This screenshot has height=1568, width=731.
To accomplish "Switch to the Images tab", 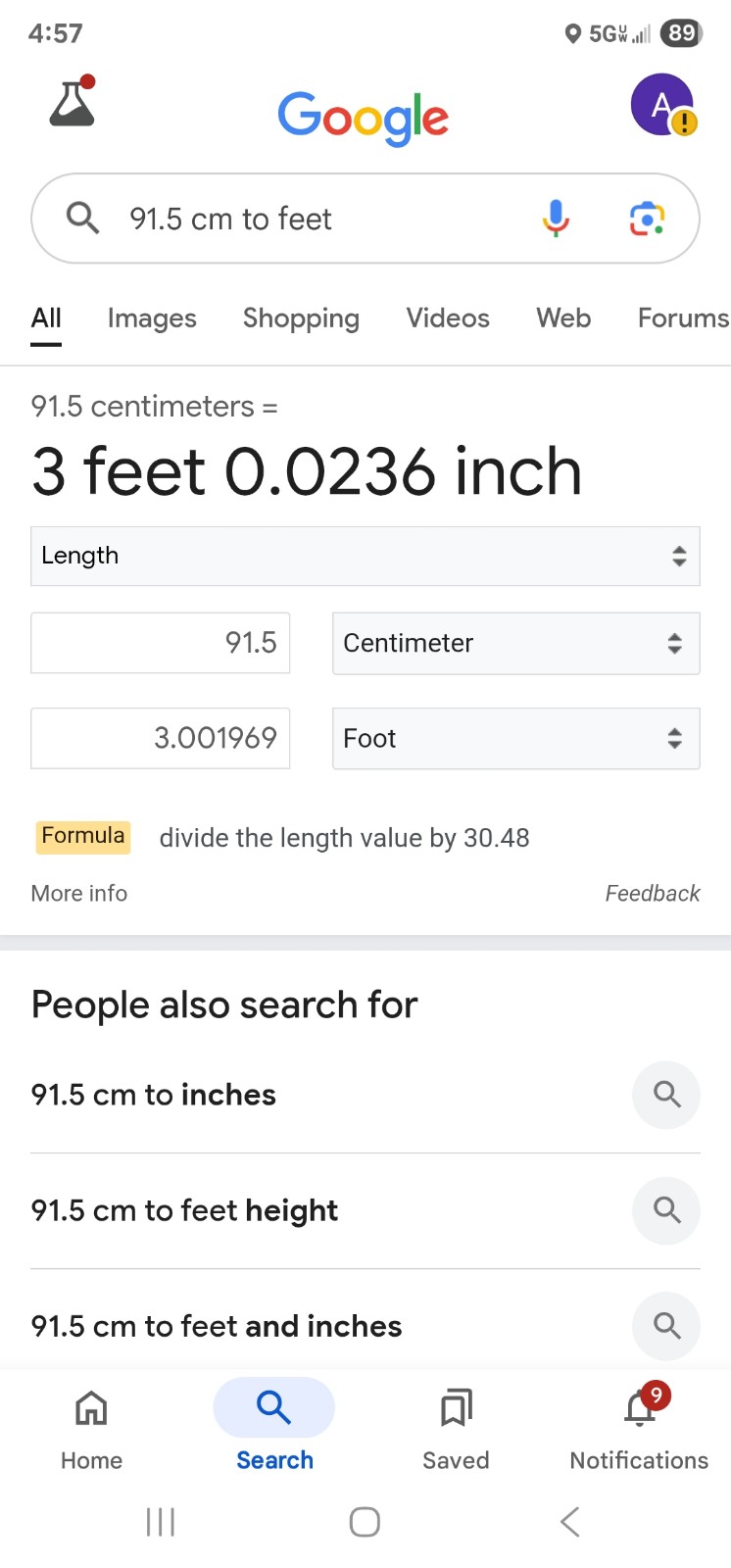I will tap(152, 318).
